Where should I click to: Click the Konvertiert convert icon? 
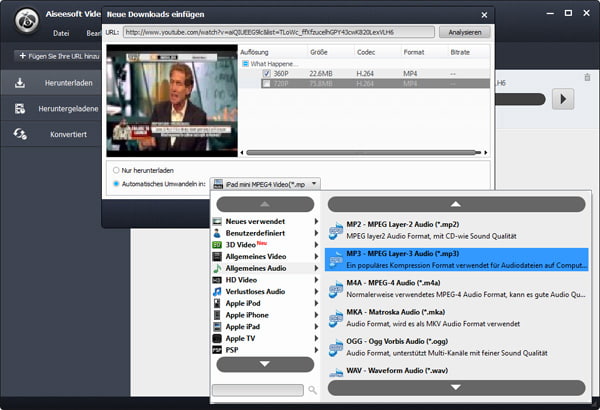tap(20, 134)
